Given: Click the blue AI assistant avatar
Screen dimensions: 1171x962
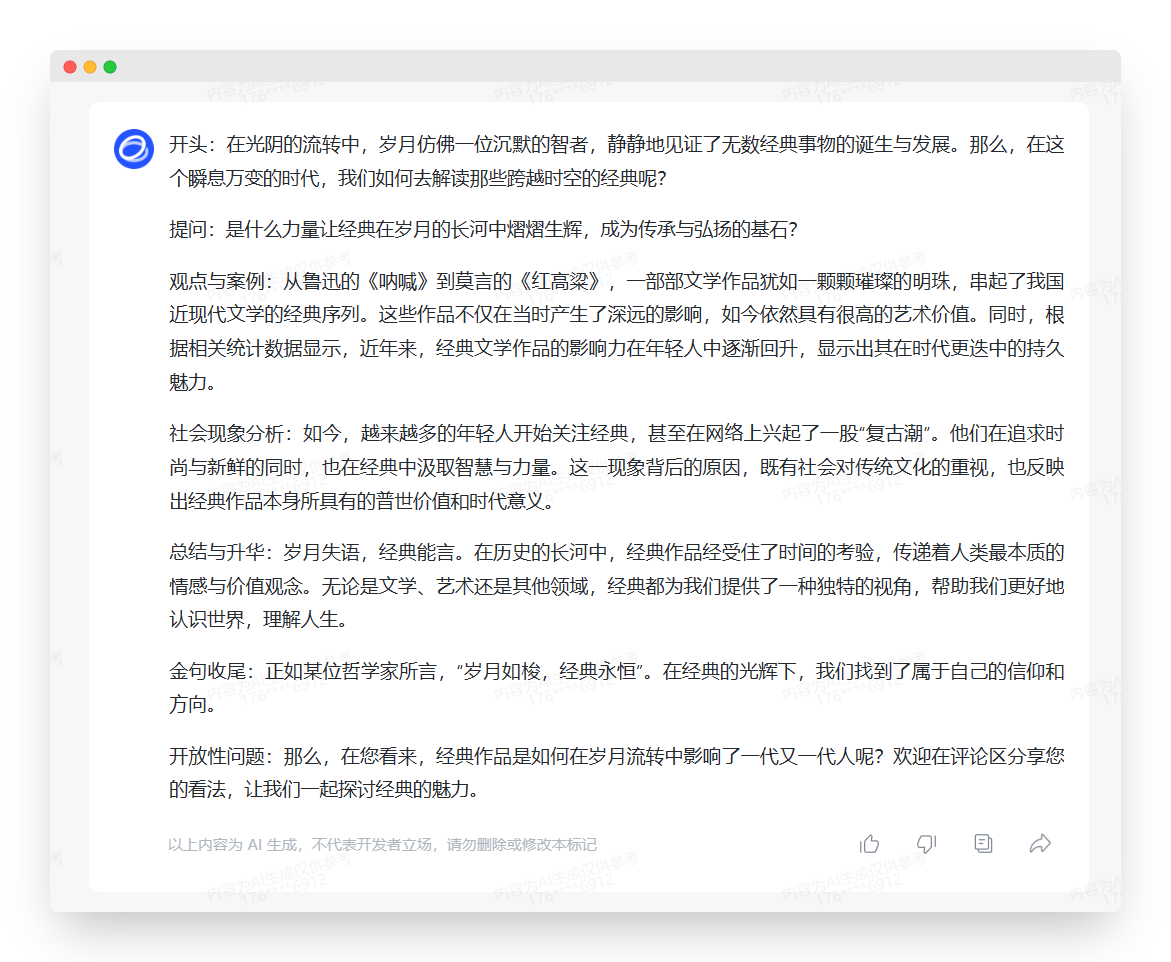Looking at the screenshot, I should [x=134, y=149].
